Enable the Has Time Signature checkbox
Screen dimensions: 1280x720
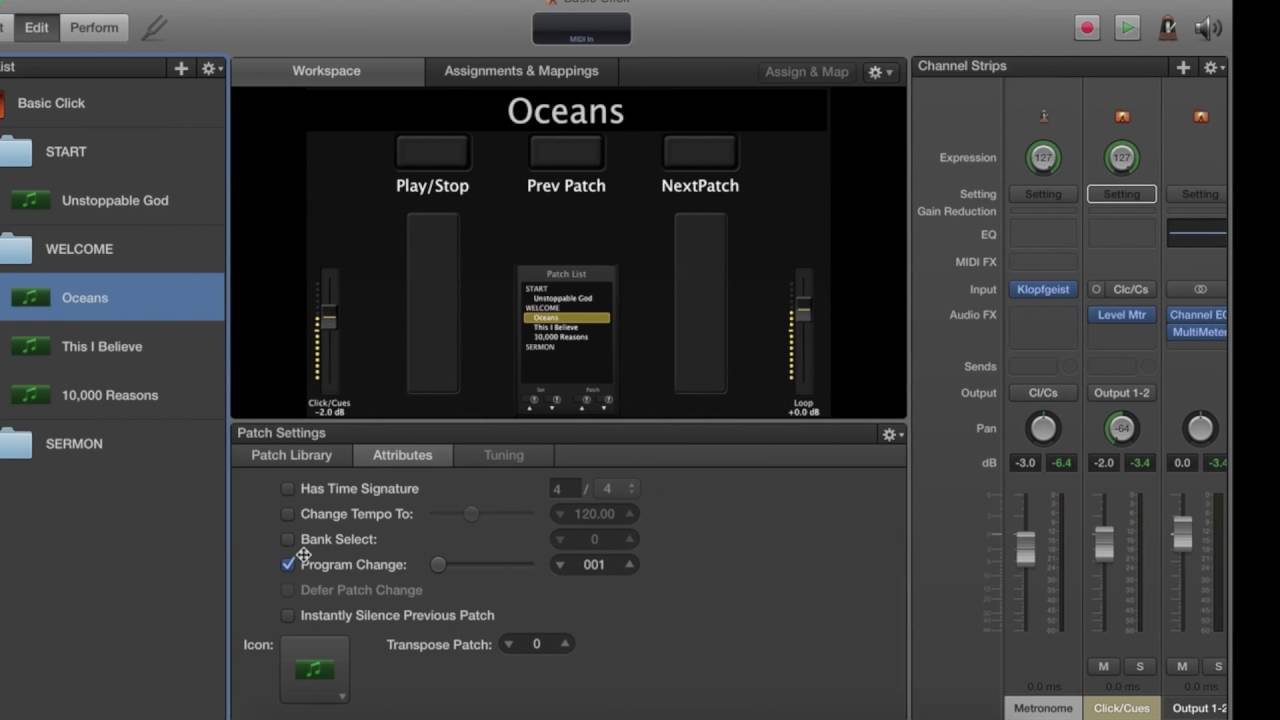[288, 489]
